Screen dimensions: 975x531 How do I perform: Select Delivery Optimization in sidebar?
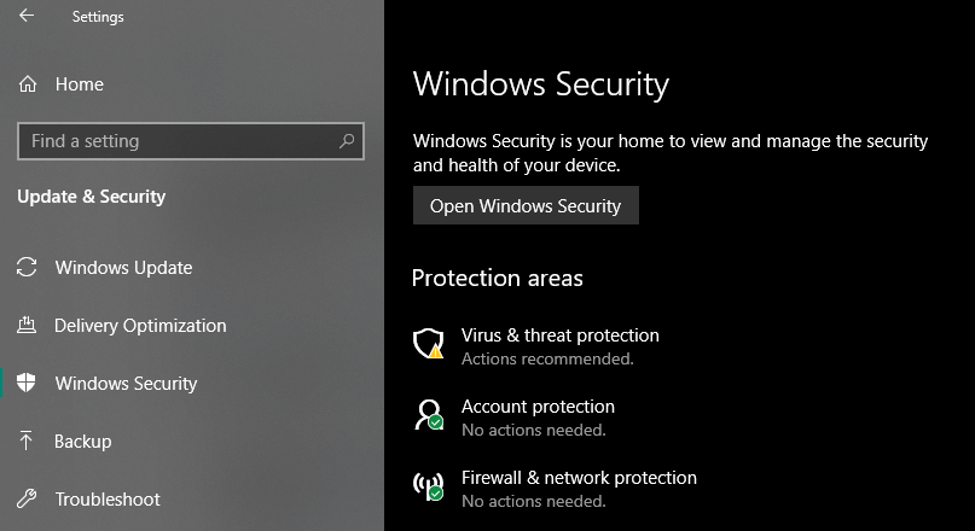(140, 325)
